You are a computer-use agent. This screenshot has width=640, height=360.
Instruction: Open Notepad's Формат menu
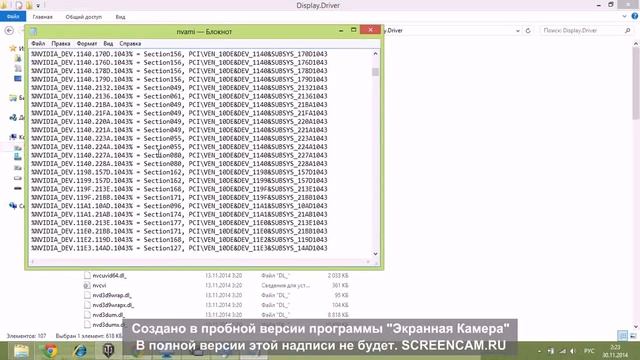point(87,43)
